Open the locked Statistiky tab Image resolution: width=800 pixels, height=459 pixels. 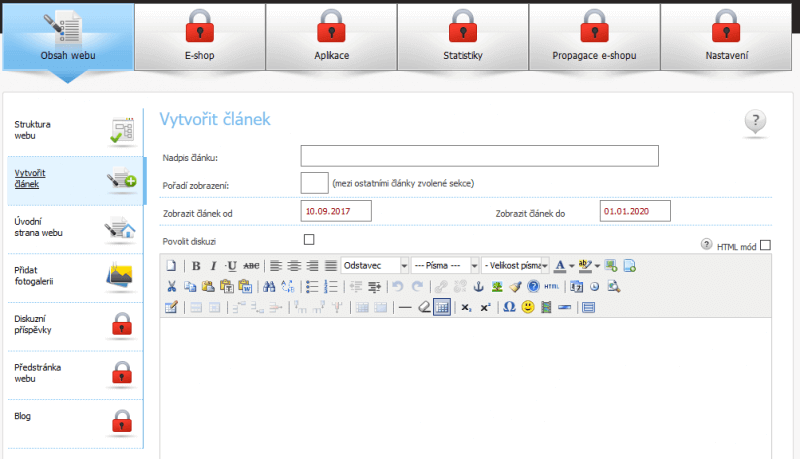point(463,37)
